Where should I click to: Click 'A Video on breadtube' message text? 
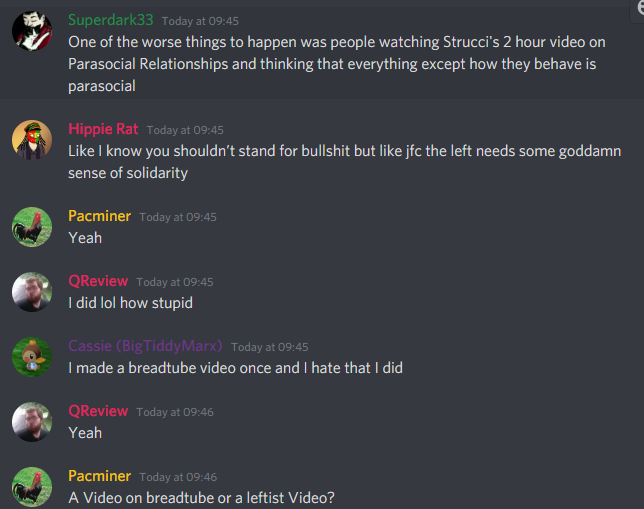(x=201, y=498)
